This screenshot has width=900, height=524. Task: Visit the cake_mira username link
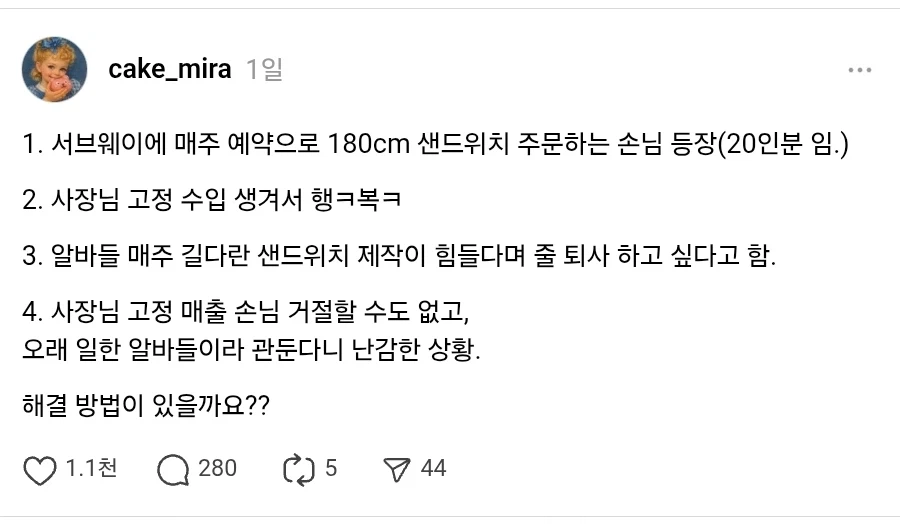tap(169, 69)
